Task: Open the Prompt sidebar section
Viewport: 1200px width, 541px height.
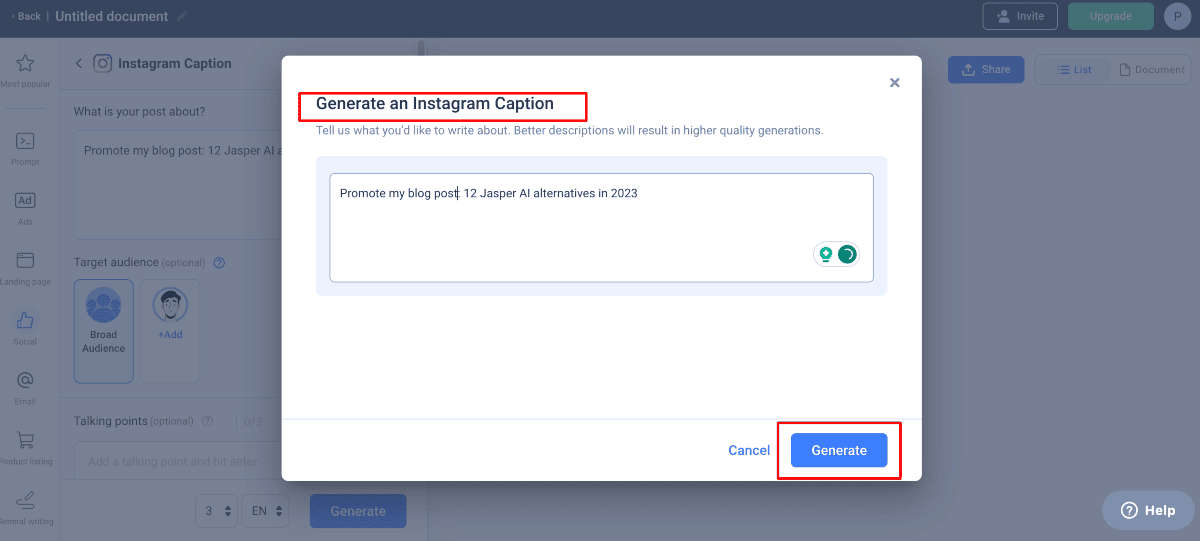Action: [x=26, y=147]
